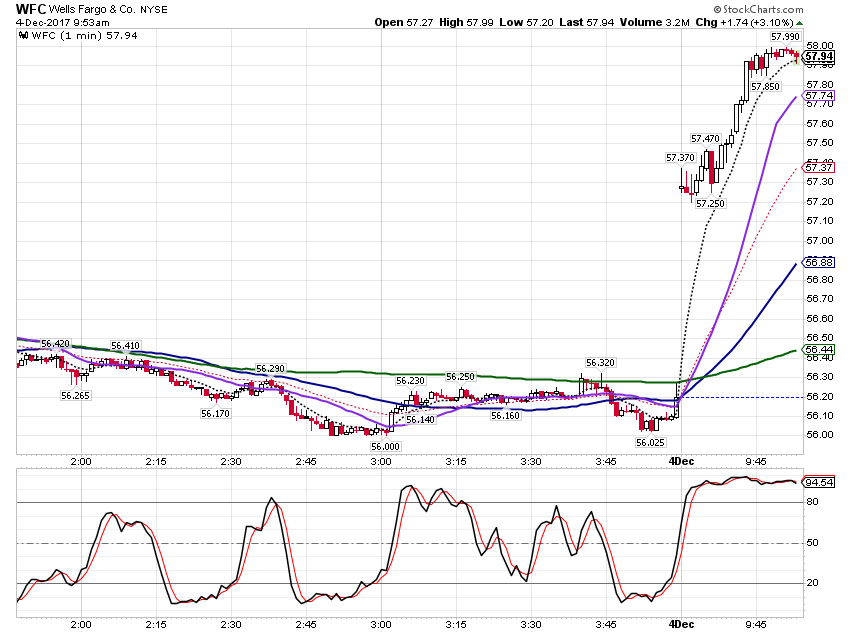Viewport: 850px width, 633px height.
Task: Click the 56.000 low price annotation
Action: (385, 447)
